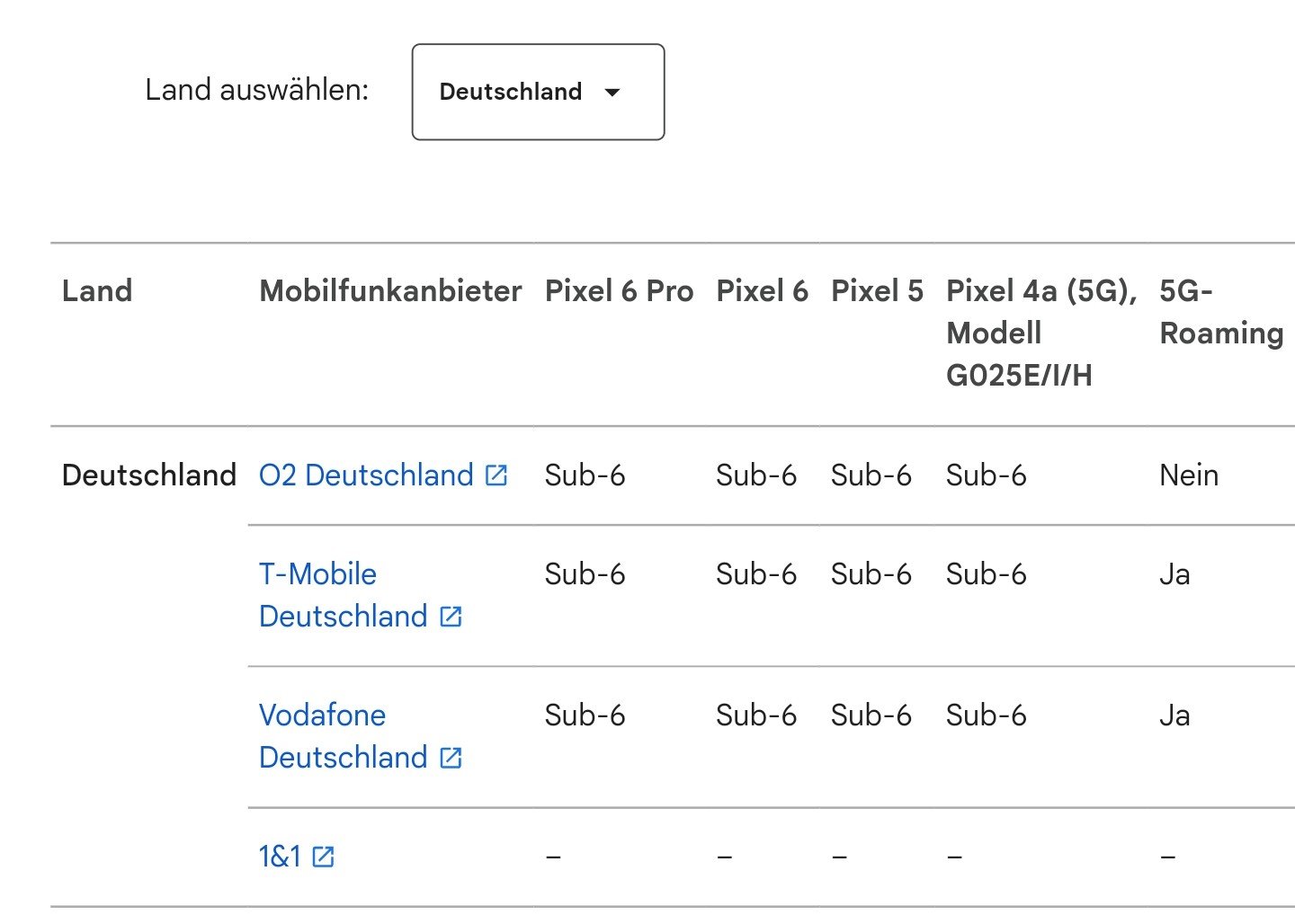The width and height of the screenshot is (1295, 924).
Task: Click the Pixel 5 column header
Action: click(x=877, y=290)
